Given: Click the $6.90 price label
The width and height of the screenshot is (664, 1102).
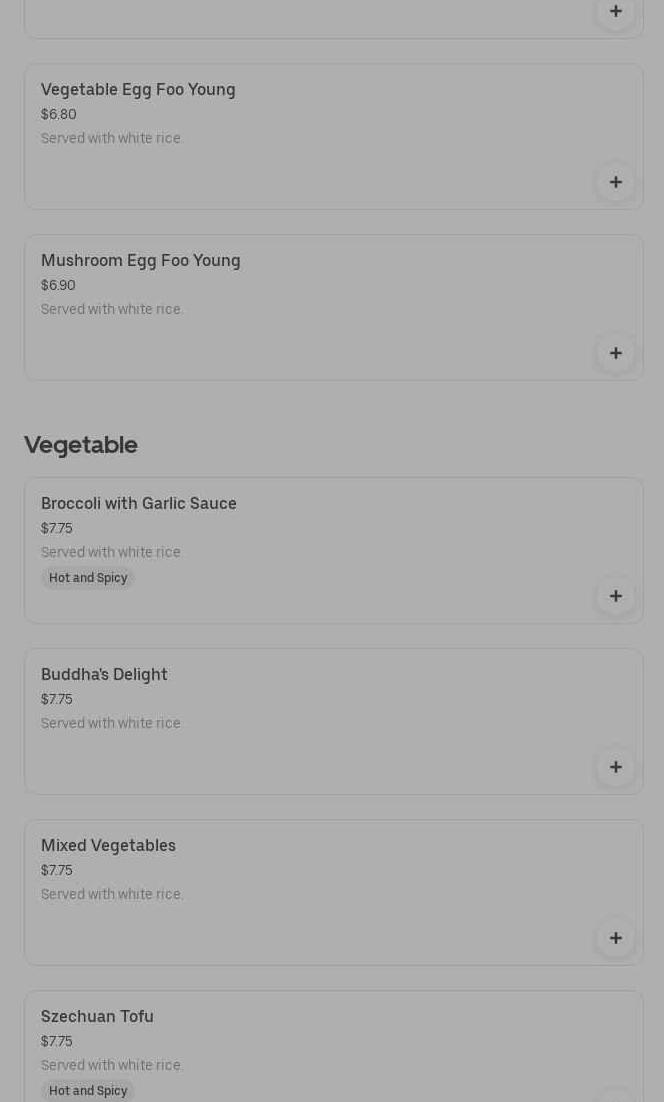Looking at the screenshot, I should pyautogui.click(x=58, y=286).
